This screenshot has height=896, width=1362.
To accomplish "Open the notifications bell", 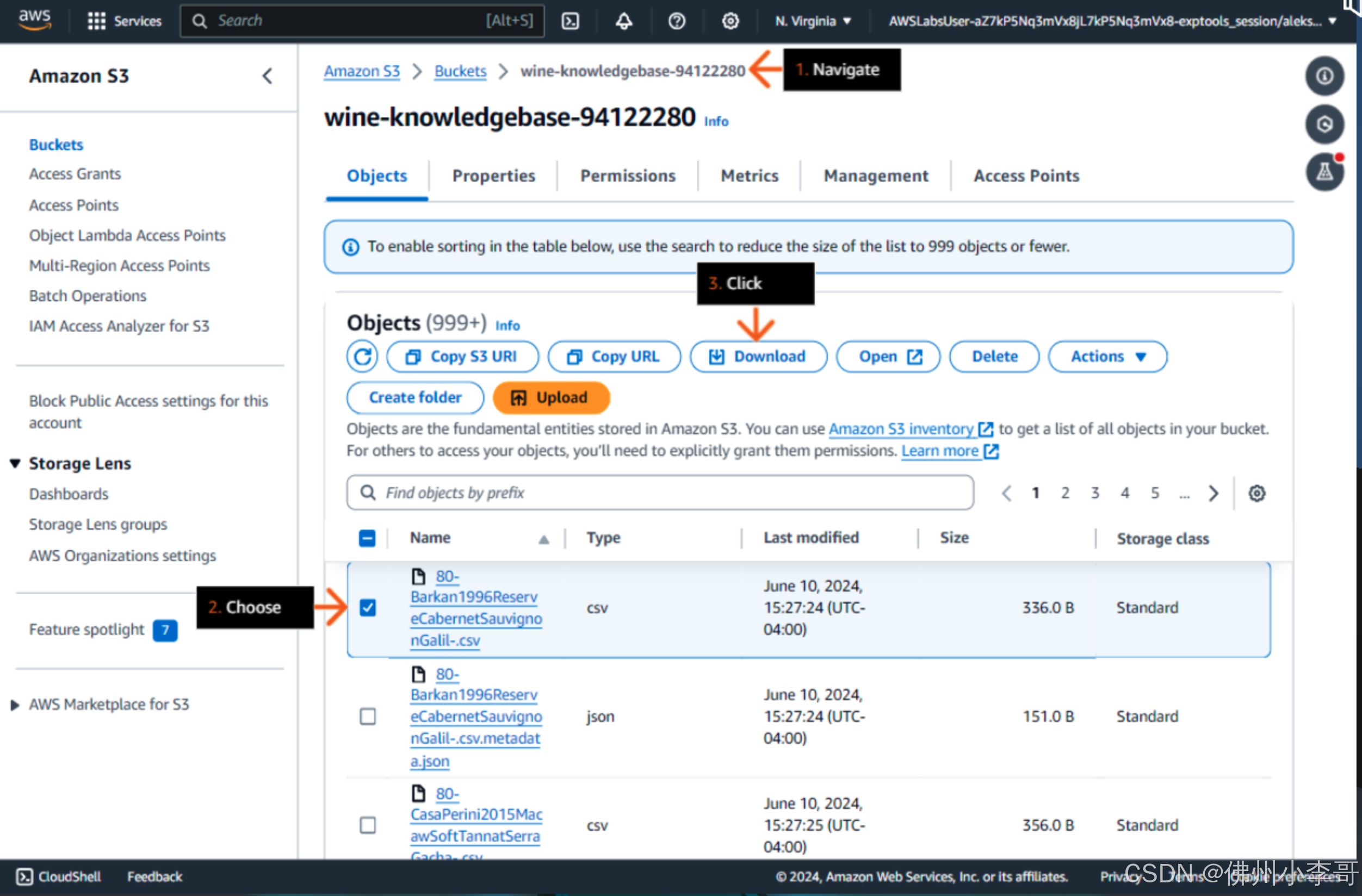I will click(624, 21).
